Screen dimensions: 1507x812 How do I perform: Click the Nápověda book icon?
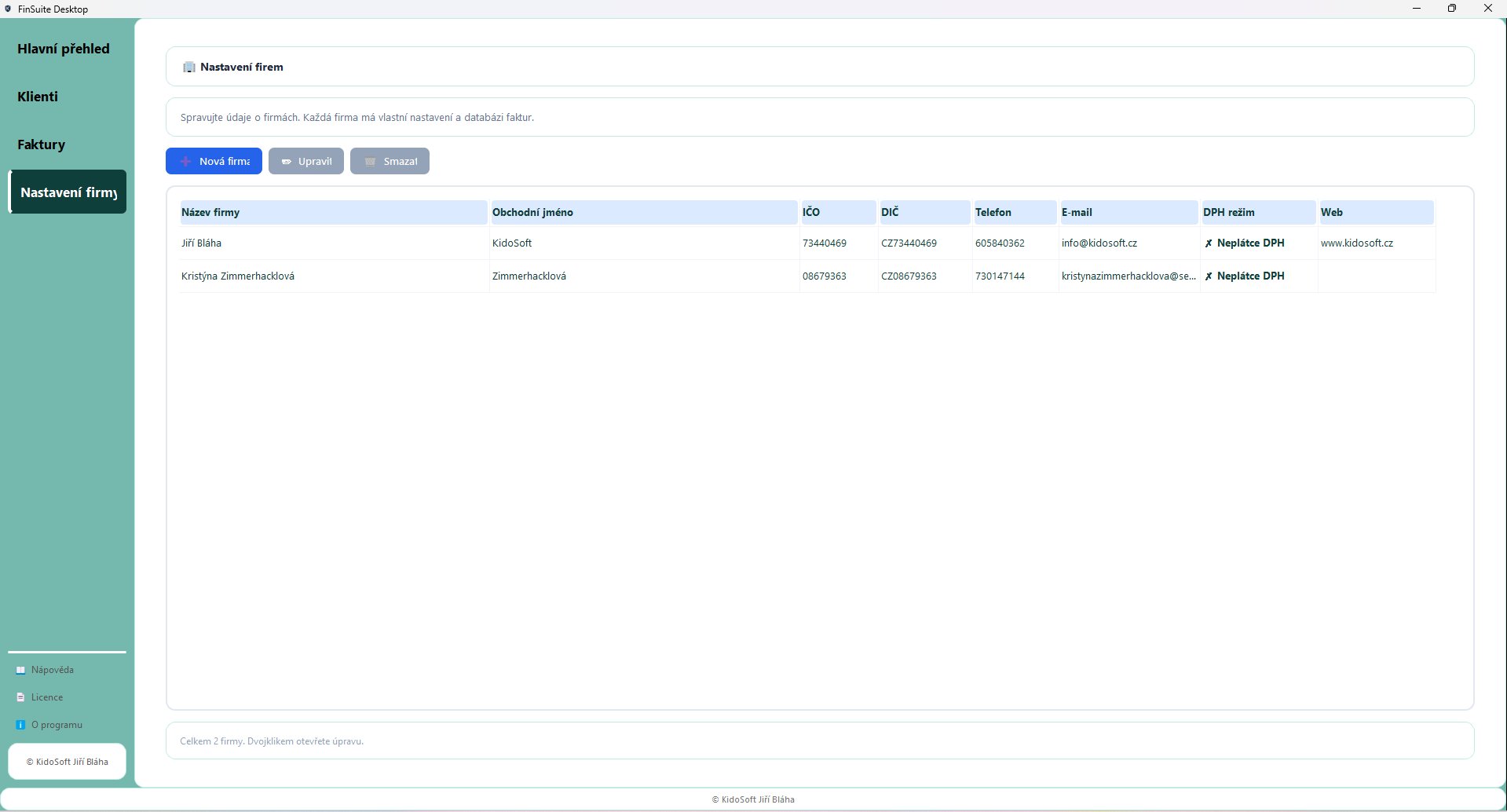tap(21, 670)
